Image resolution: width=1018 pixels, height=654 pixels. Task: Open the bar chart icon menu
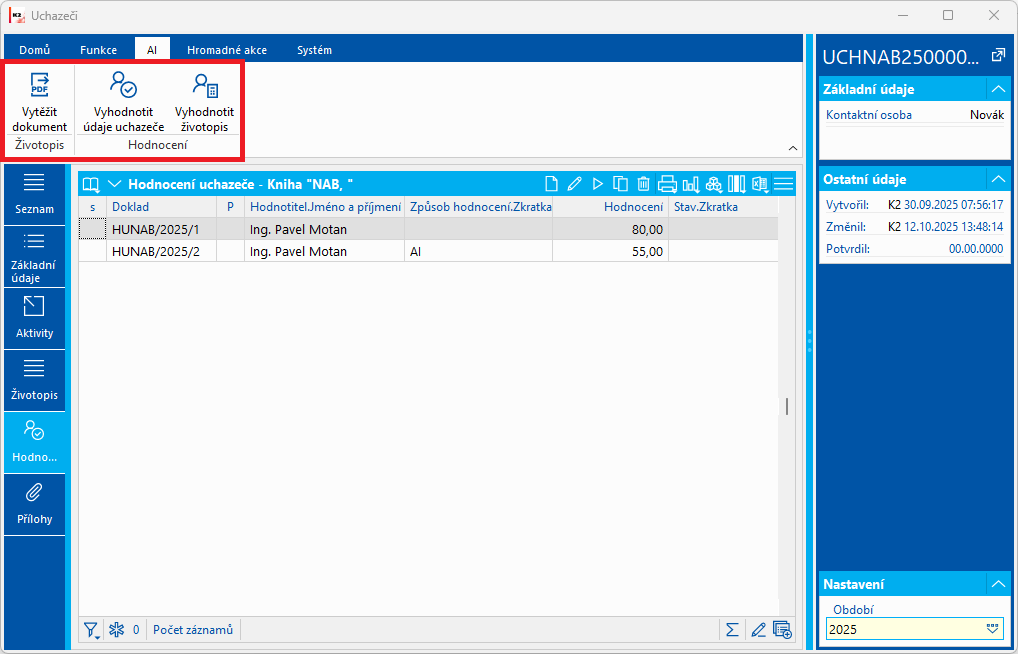click(x=691, y=184)
